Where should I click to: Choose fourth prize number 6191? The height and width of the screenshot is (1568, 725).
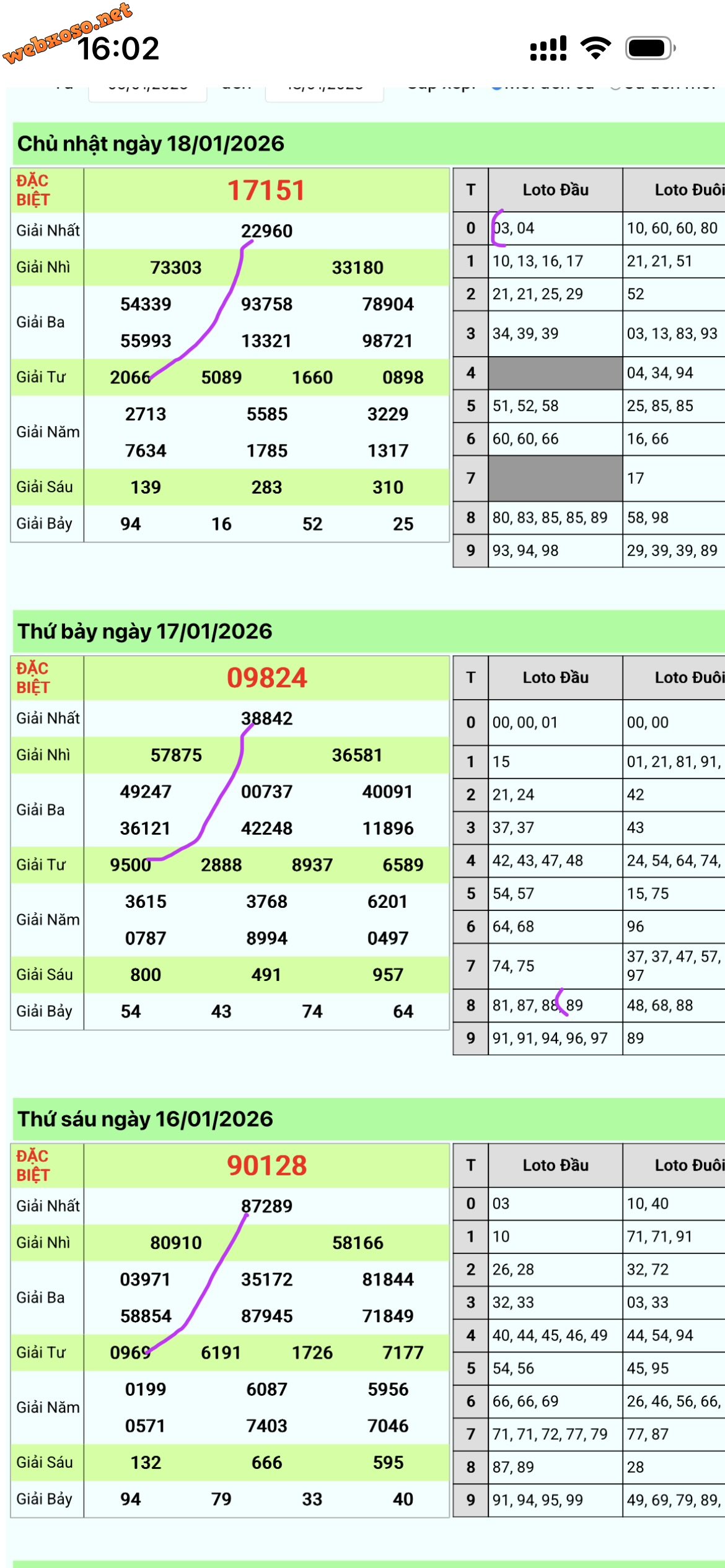click(221, 1352)
